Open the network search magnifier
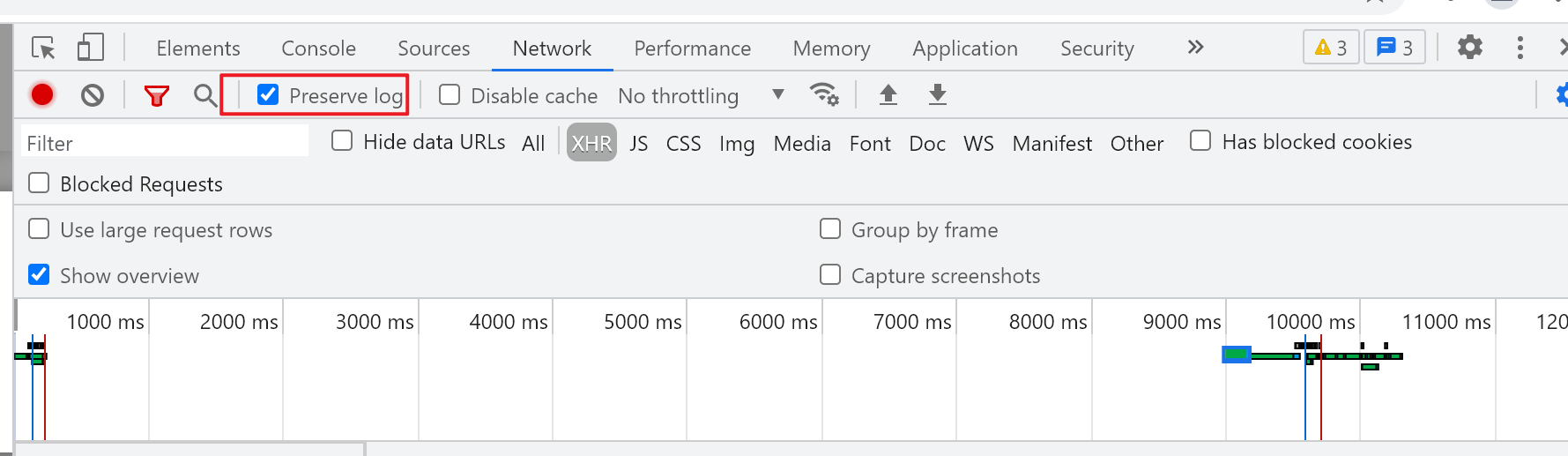Image resolution: width=1568 pixels, height=456 pixels. 205,95
